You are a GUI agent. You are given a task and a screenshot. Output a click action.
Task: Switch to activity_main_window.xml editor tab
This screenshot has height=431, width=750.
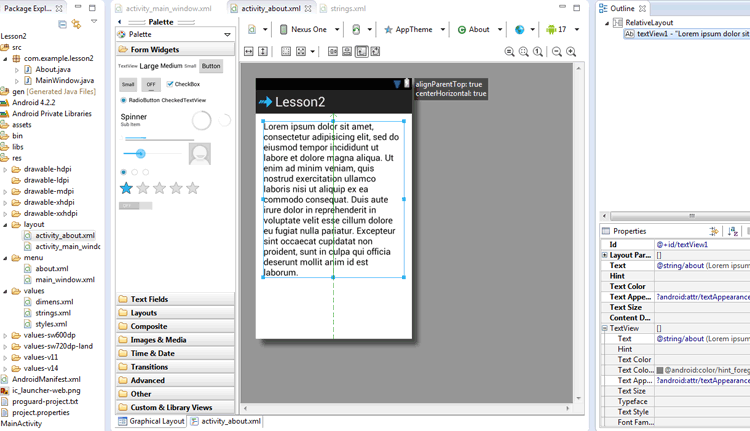click(164, 9)
